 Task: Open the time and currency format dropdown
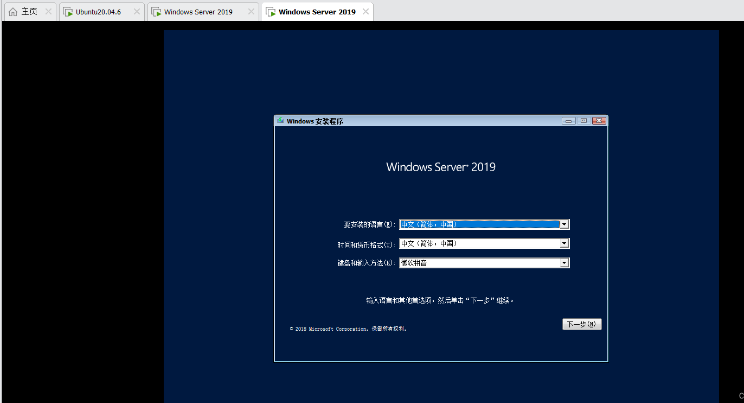tap(484, 244)
